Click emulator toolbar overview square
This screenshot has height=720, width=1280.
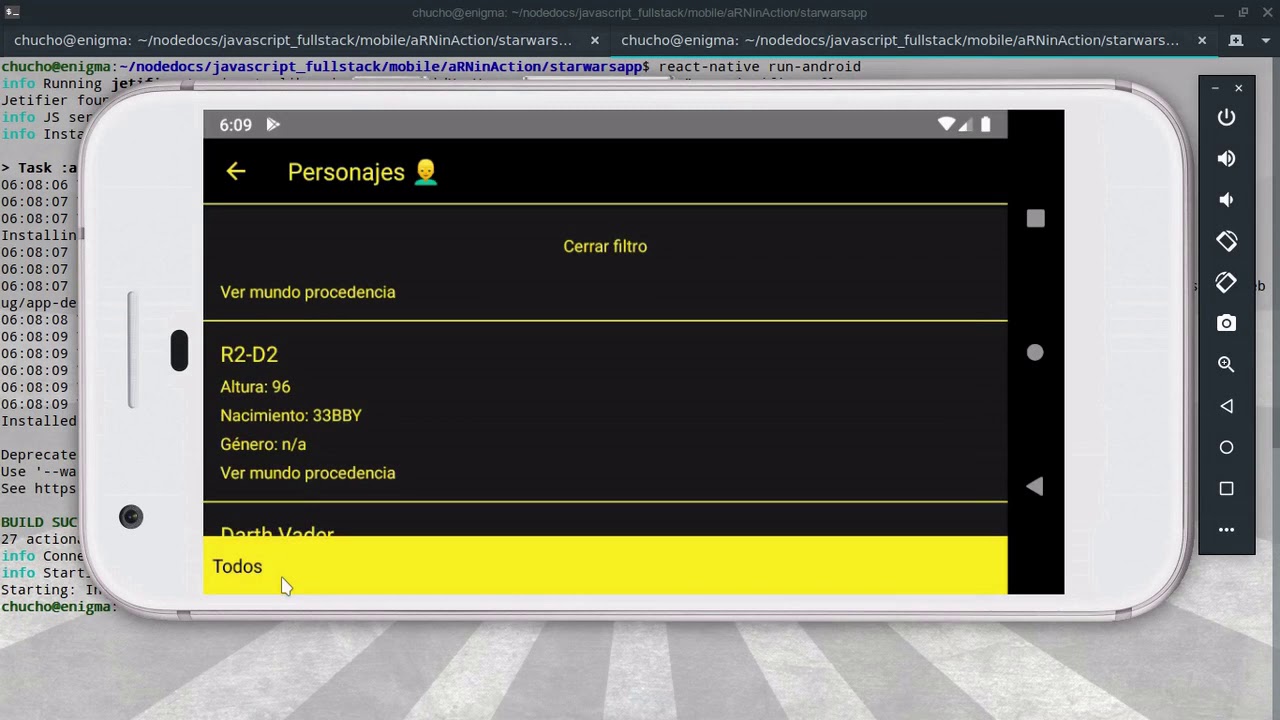click(1226, 489)
